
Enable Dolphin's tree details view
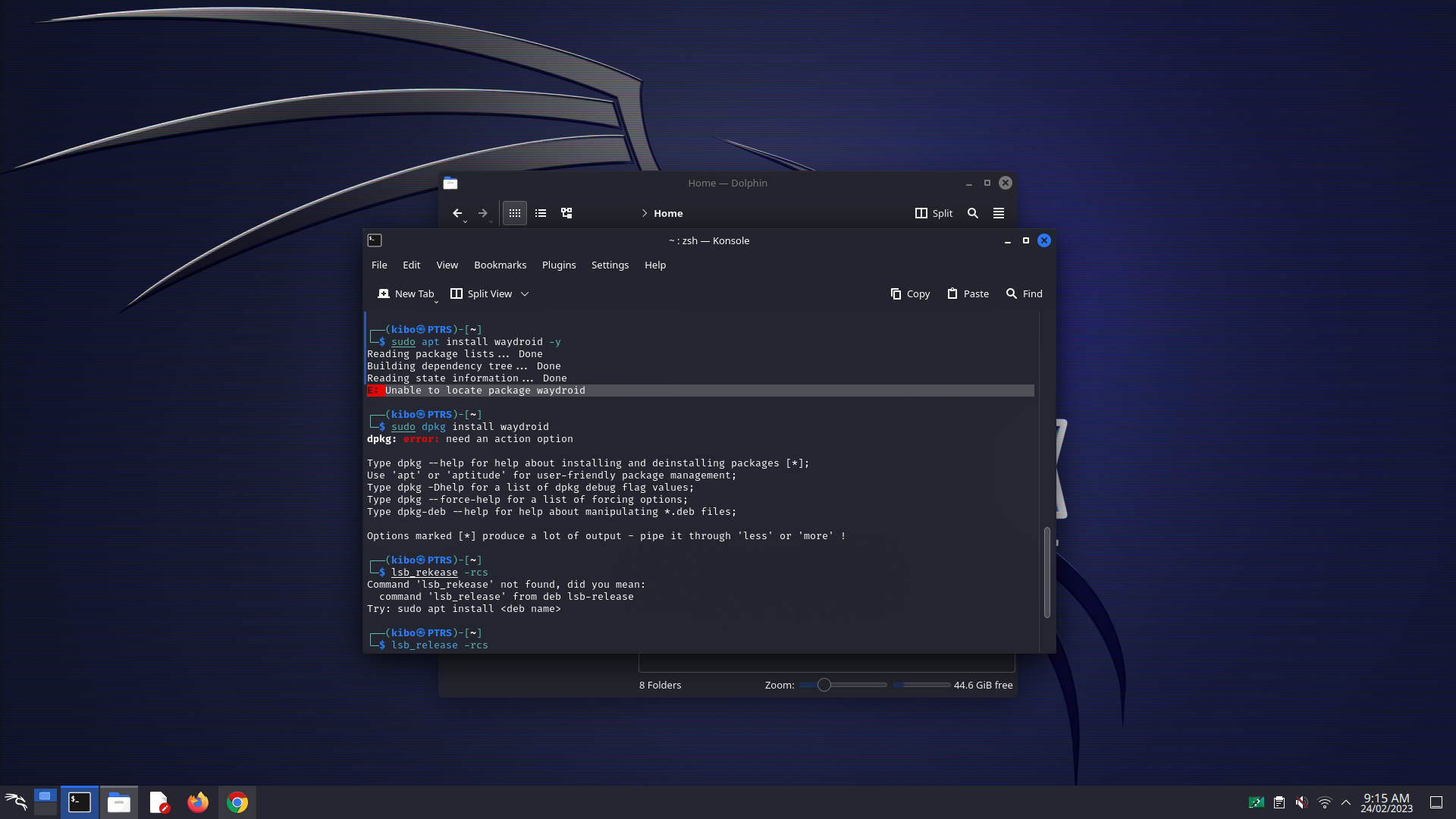pos(566,213)
